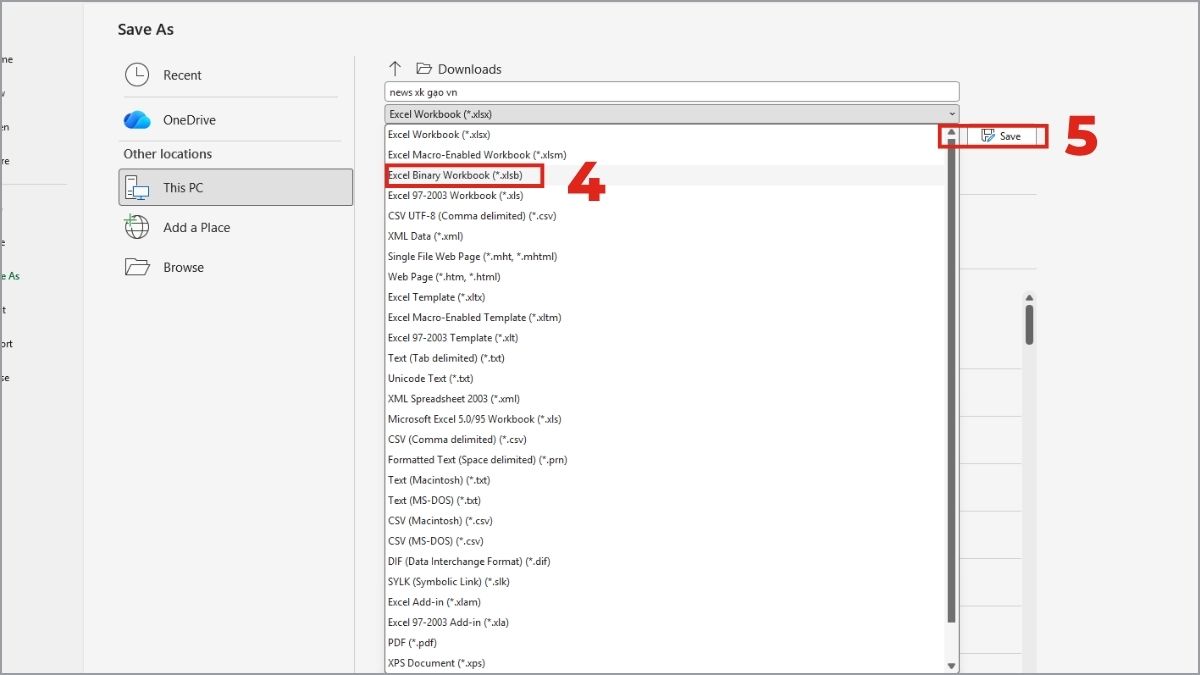Image resolution: width=1200 pixels, height=675 pixels.
Task: Select Excel Macro-Enabled Template (*.xltm)
Action: [665, 318]
